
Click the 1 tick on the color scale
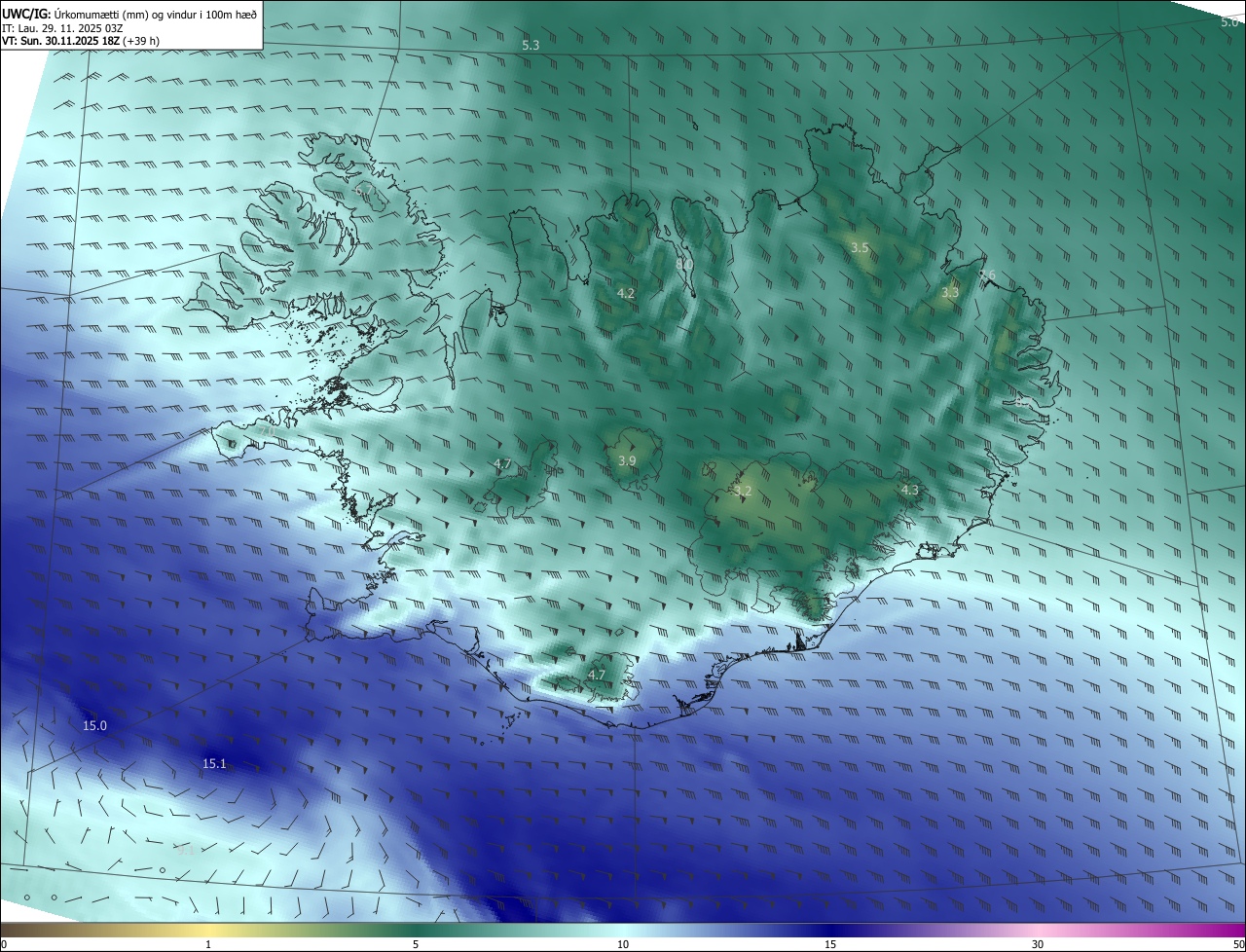208,945
